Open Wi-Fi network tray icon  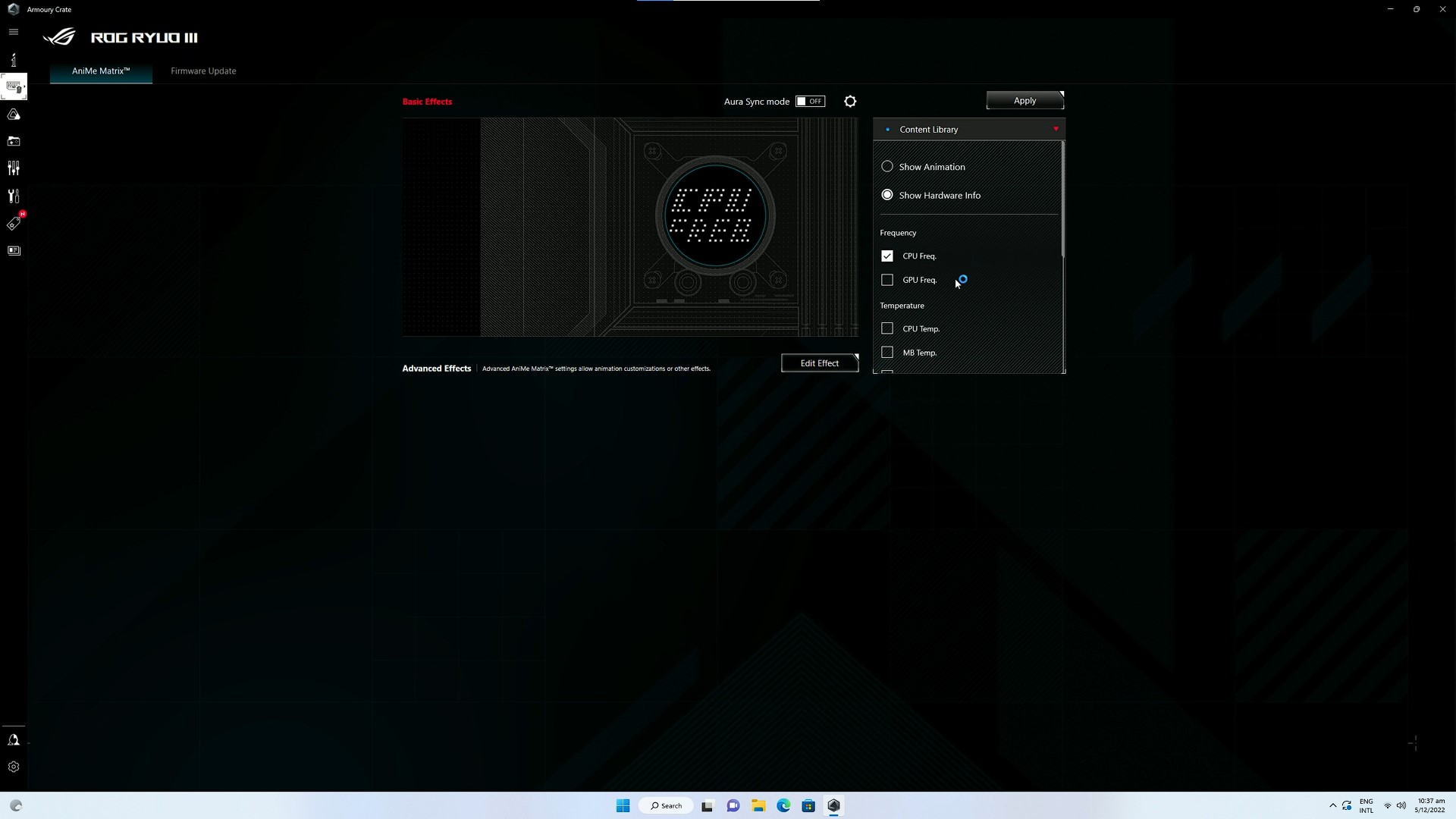tap(1387, 805)
